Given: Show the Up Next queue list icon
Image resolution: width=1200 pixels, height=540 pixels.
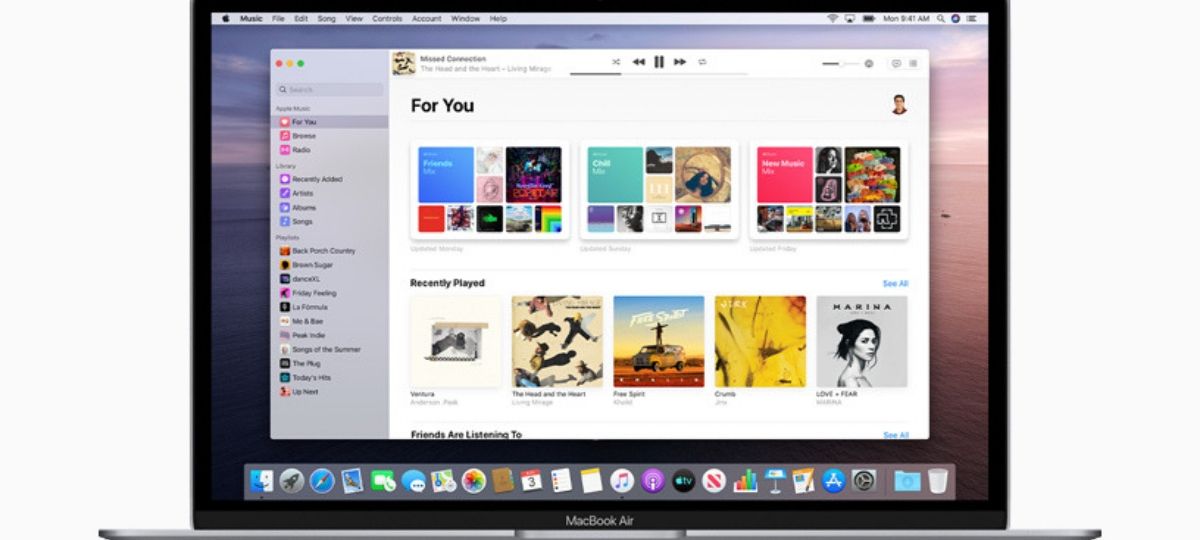Looking at the screenshot, I should [x=913, y=63].
